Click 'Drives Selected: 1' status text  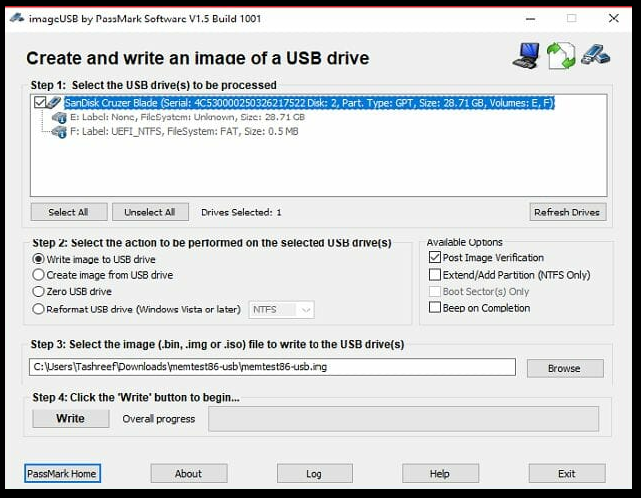click(x=241, y=212)
